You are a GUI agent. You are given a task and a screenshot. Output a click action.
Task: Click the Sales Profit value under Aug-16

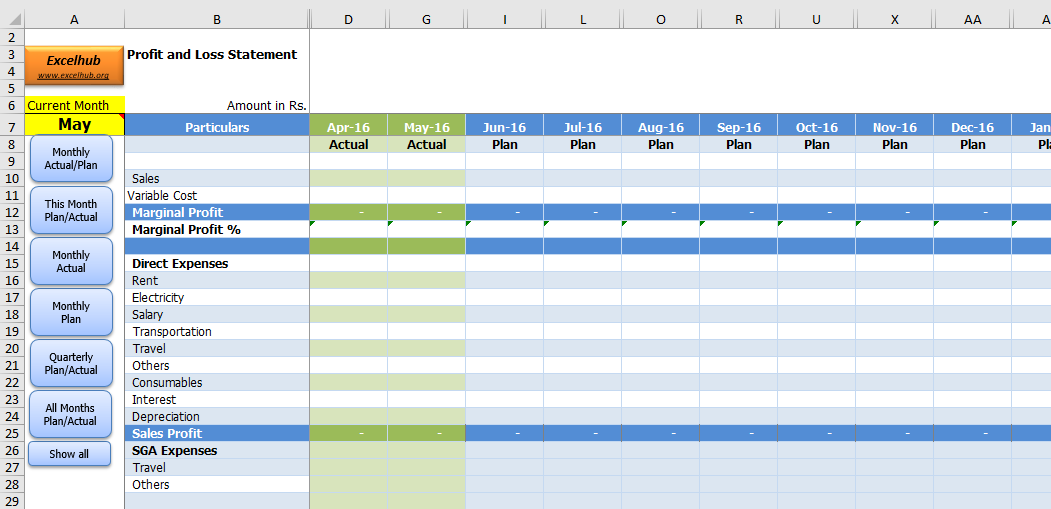pos(661,433)
